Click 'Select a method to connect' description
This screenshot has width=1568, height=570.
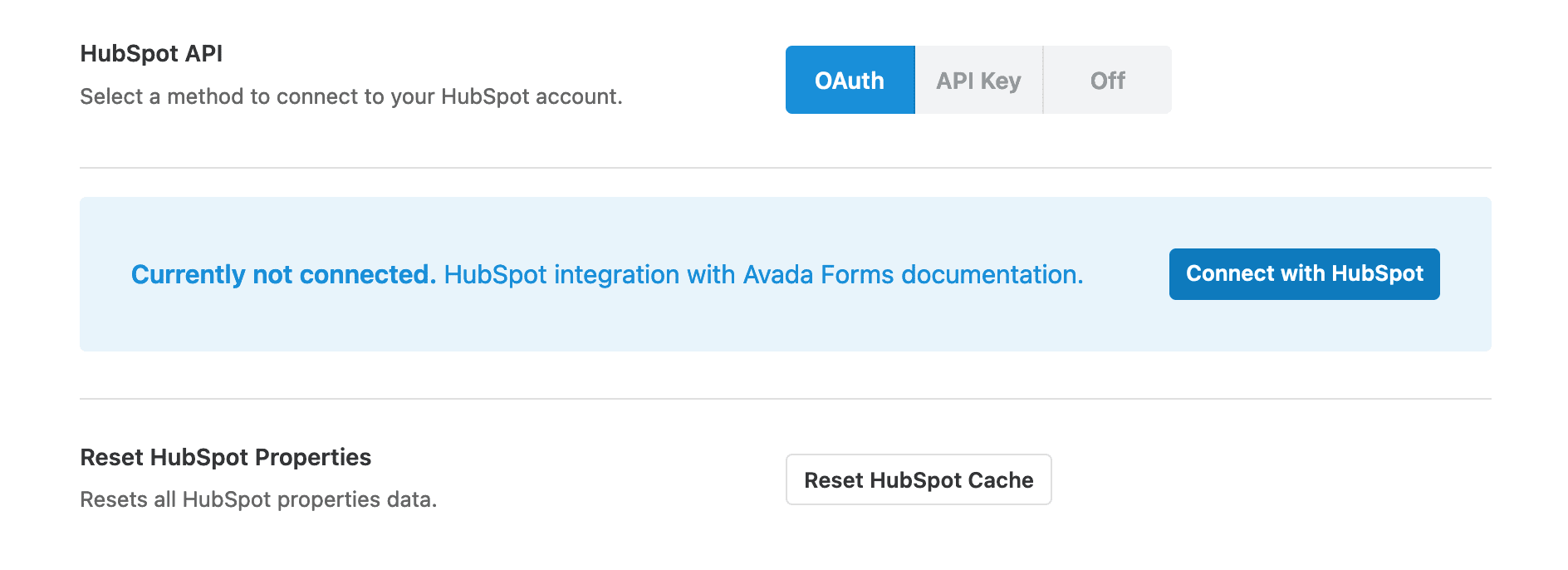pyautogui.click(x=350, y=96)
